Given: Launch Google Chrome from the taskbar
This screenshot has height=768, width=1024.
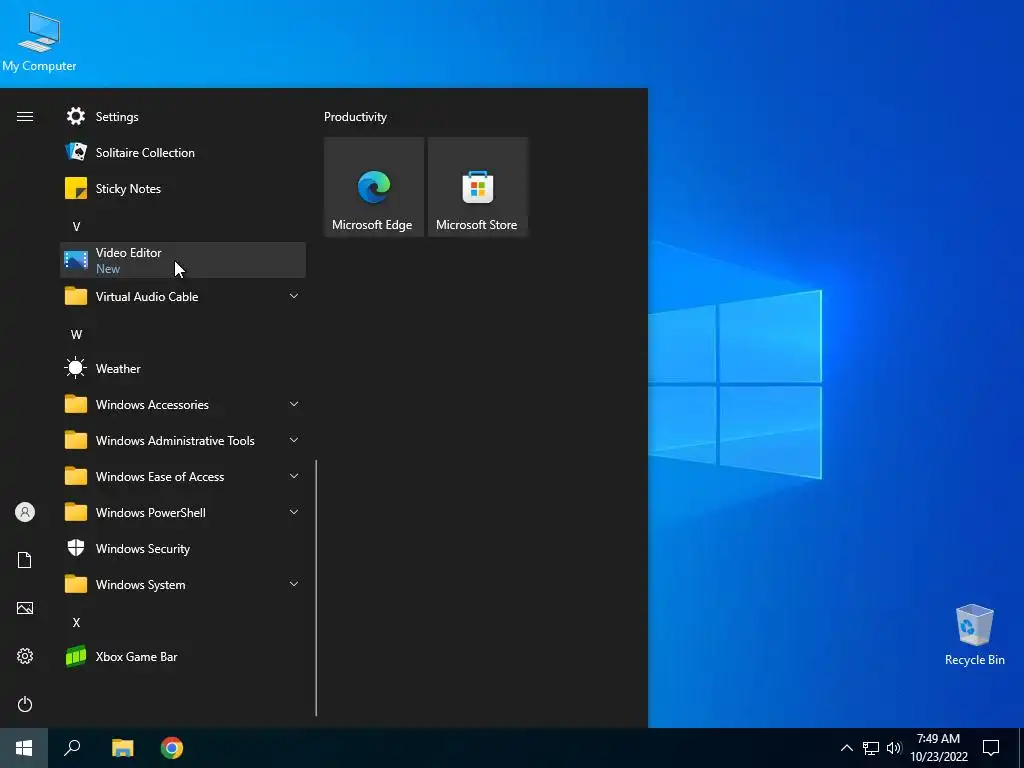Looking at the screenshot, I should tap(172, 748).
